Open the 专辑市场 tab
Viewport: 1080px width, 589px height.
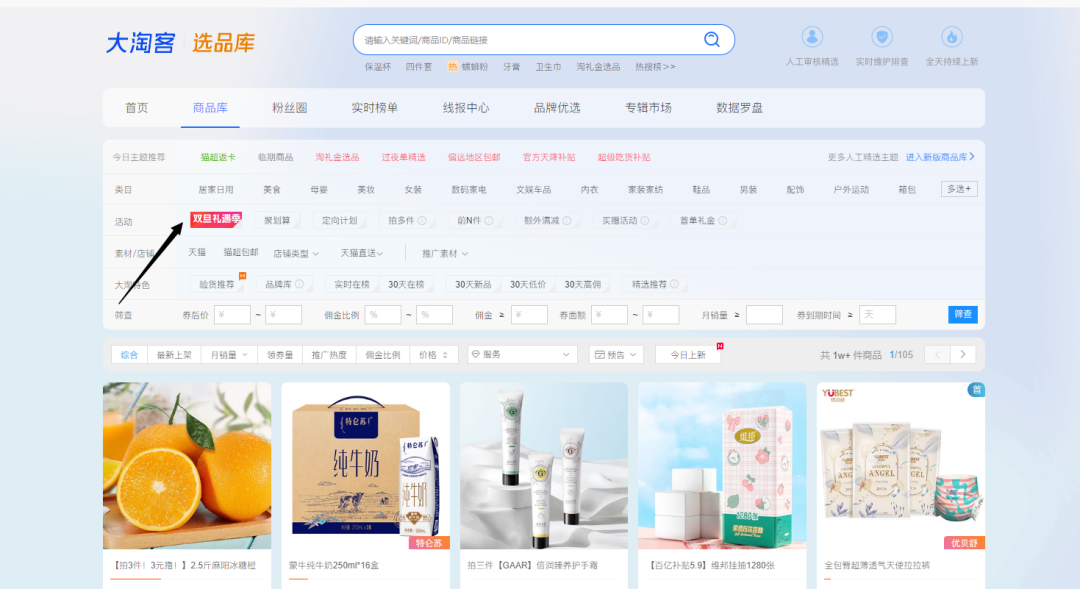[x=648, y=107]
